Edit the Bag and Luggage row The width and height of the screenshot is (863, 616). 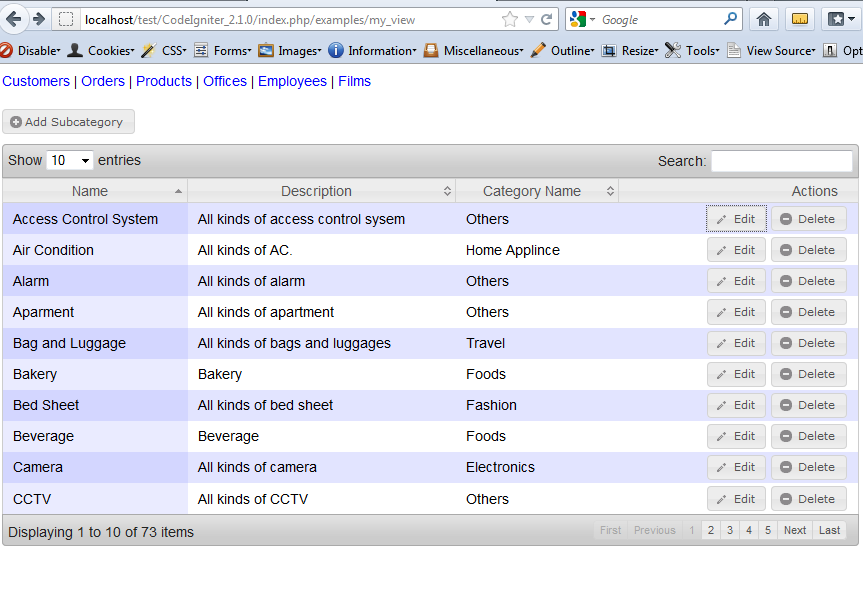click(736, 343)
